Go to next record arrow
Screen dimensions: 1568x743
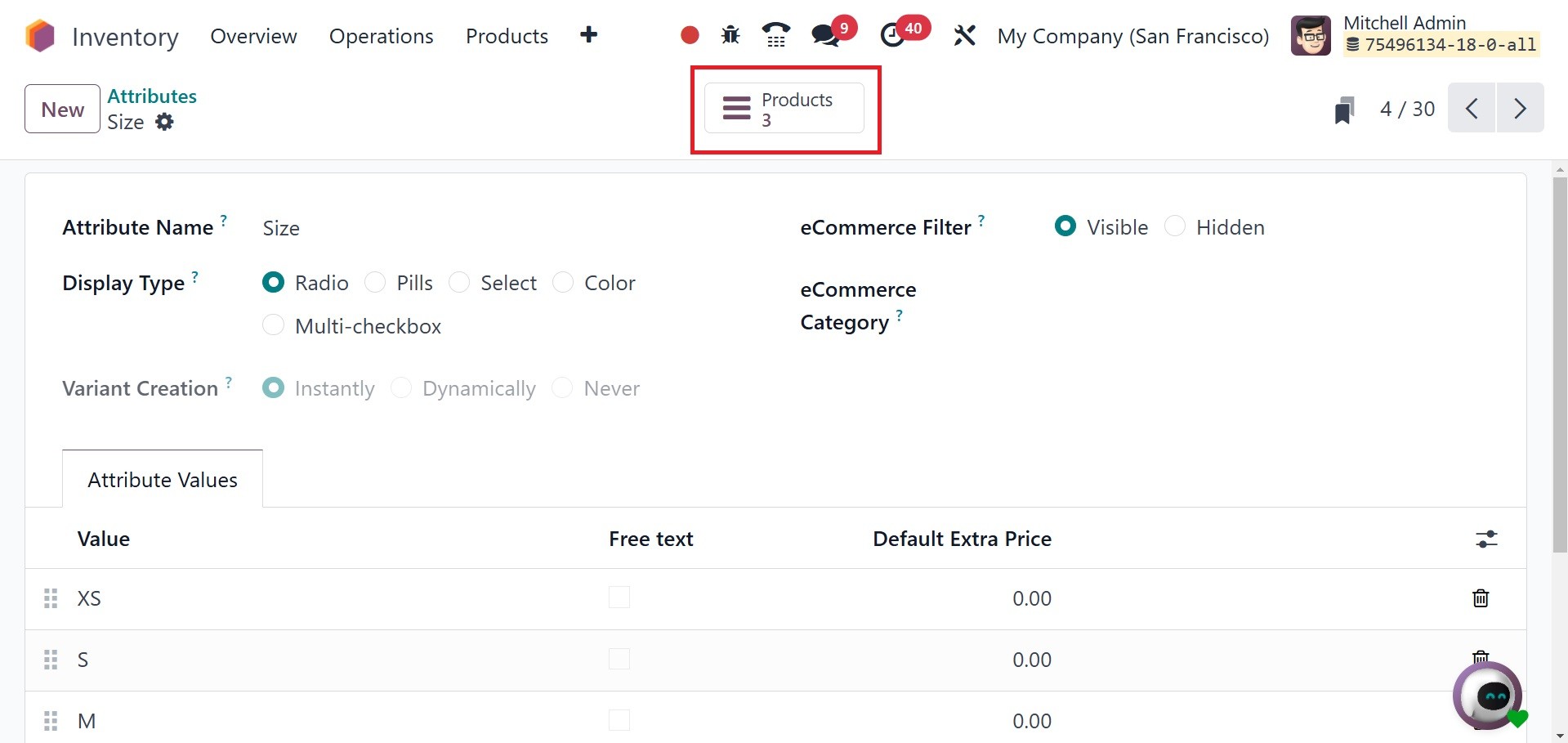point(1520,108)
